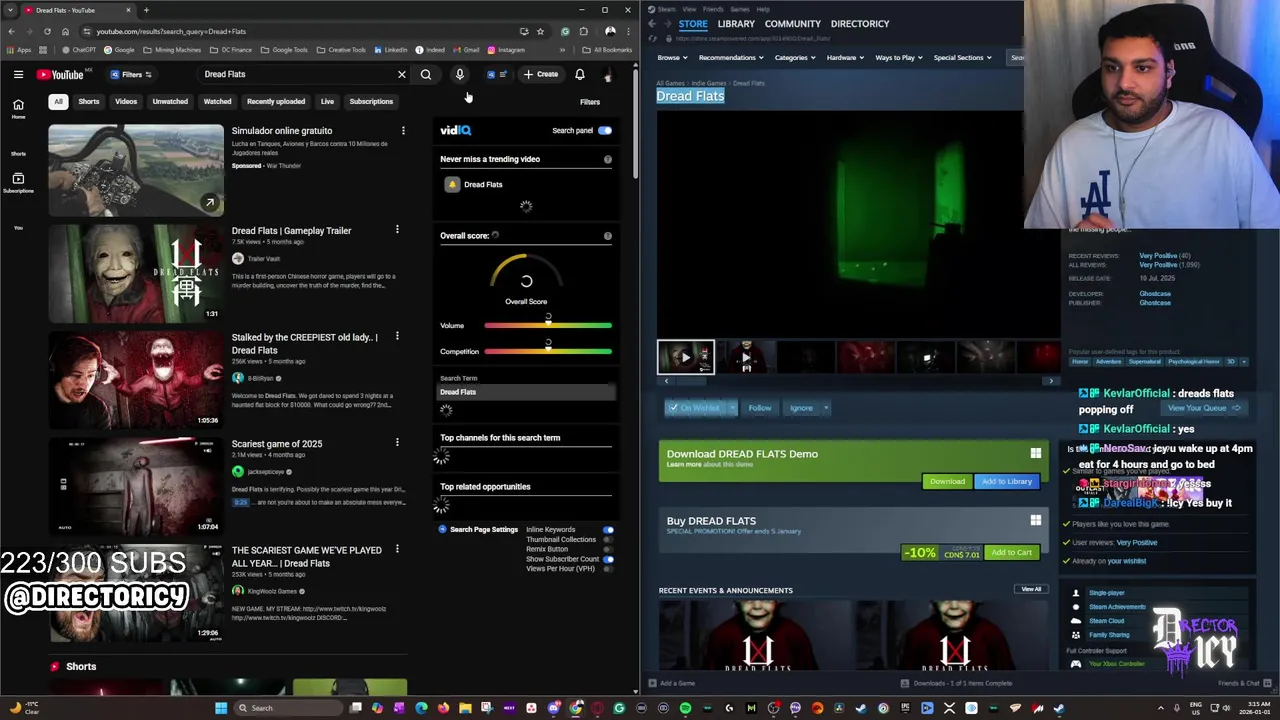Click the Chrome browser reload button

click(46, 31)
